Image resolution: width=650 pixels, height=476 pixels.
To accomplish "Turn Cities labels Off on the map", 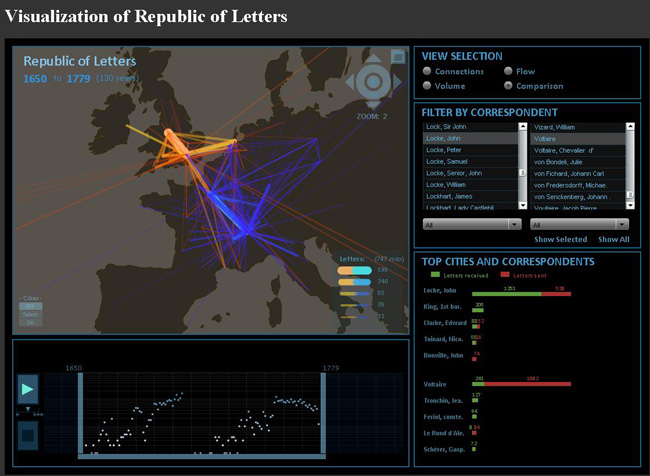I will 30,306.
